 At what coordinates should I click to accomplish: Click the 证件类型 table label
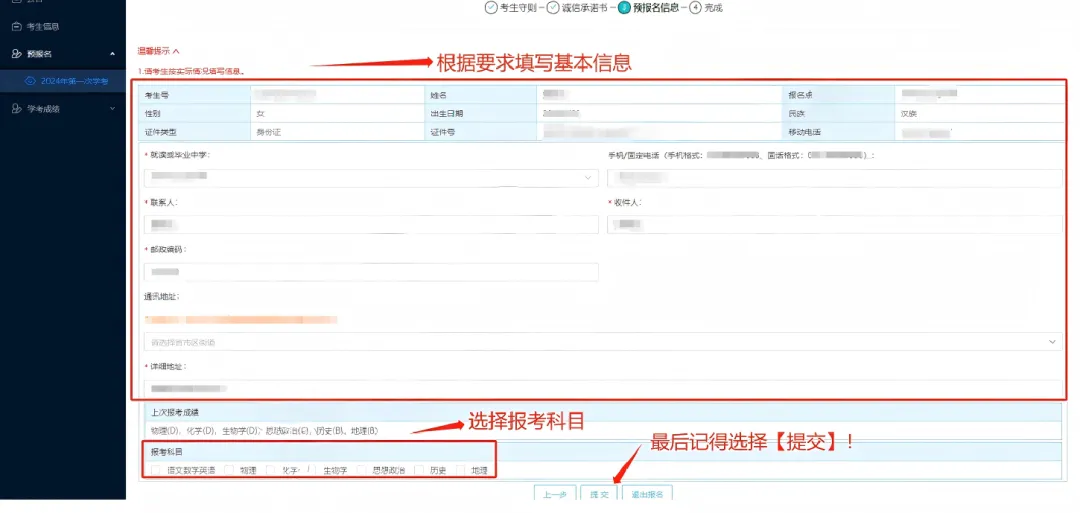pos(160,132)
